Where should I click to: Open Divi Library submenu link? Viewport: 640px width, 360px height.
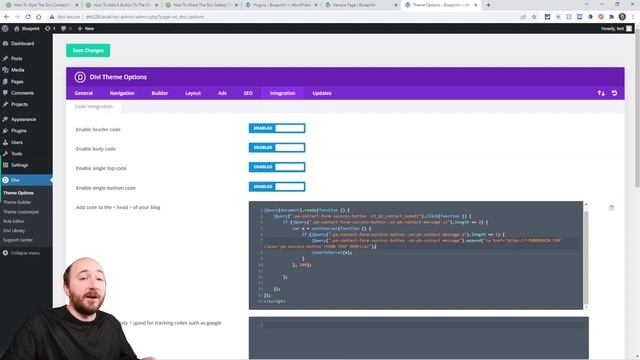[14, 231]
